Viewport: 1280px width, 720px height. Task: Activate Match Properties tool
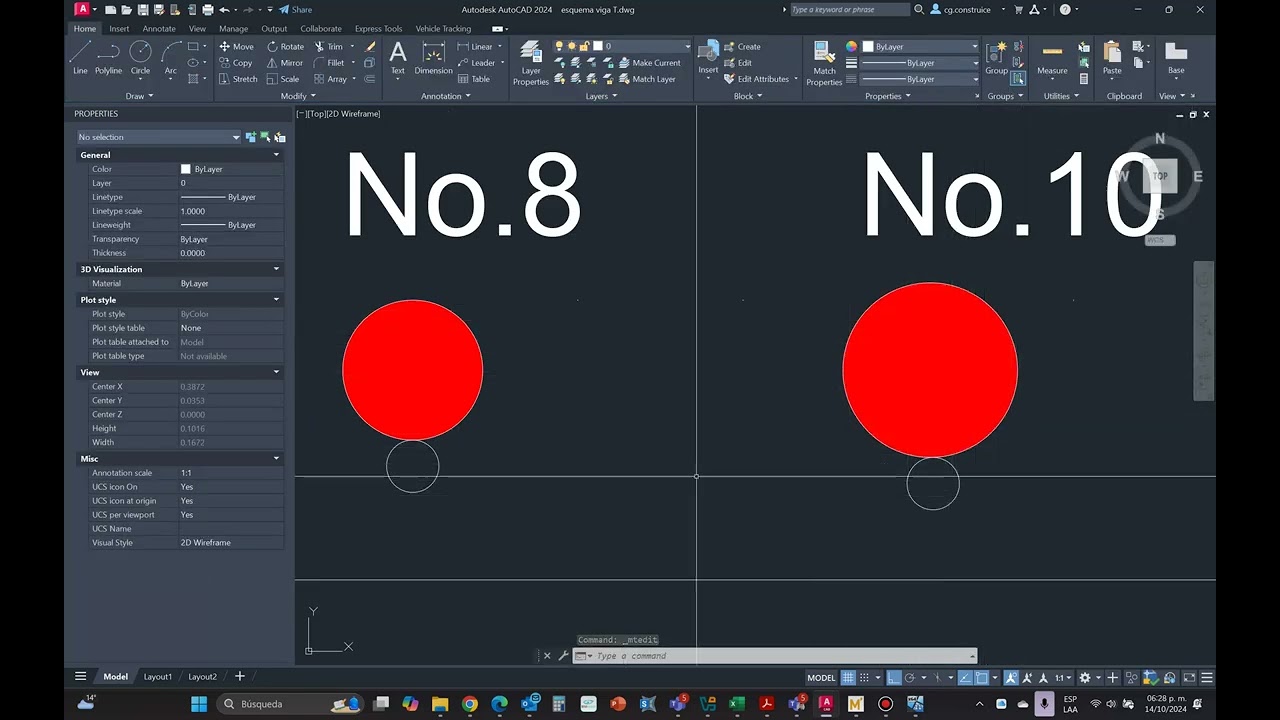click(824, 63)
